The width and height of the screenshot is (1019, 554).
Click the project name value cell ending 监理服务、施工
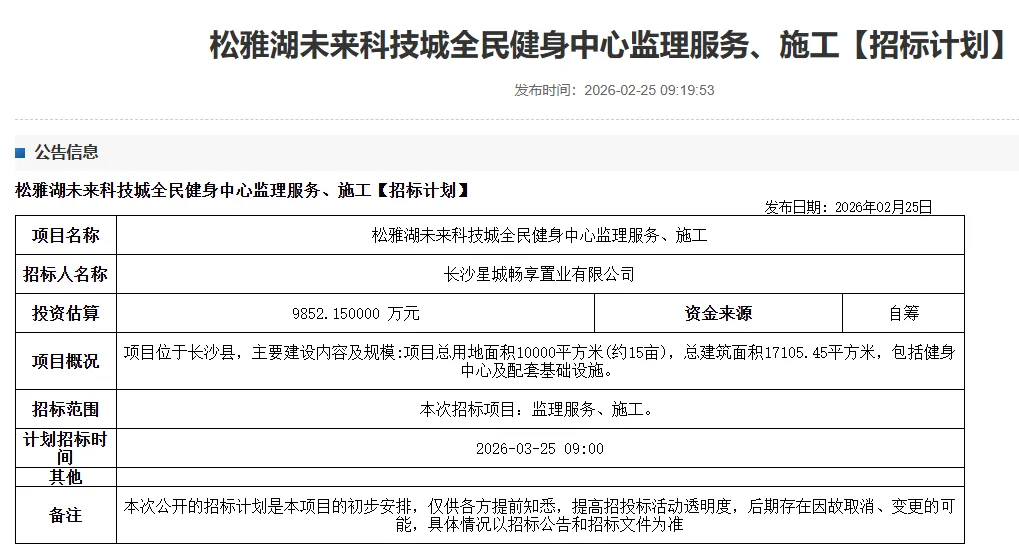pos(540,235)
